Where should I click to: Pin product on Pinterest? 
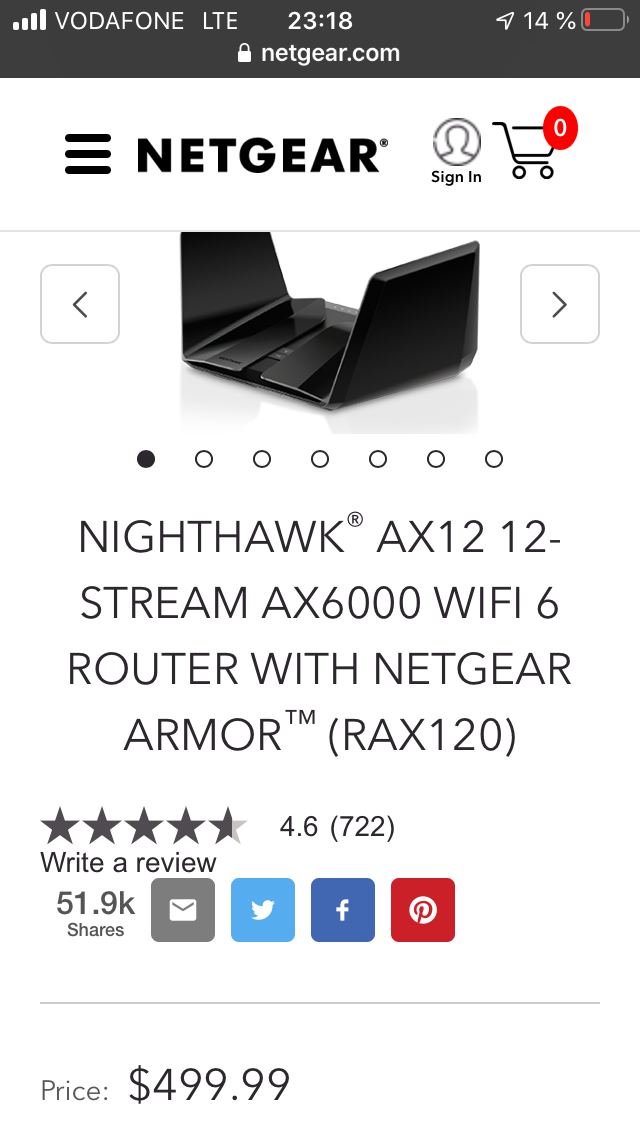tap(423, 910)
